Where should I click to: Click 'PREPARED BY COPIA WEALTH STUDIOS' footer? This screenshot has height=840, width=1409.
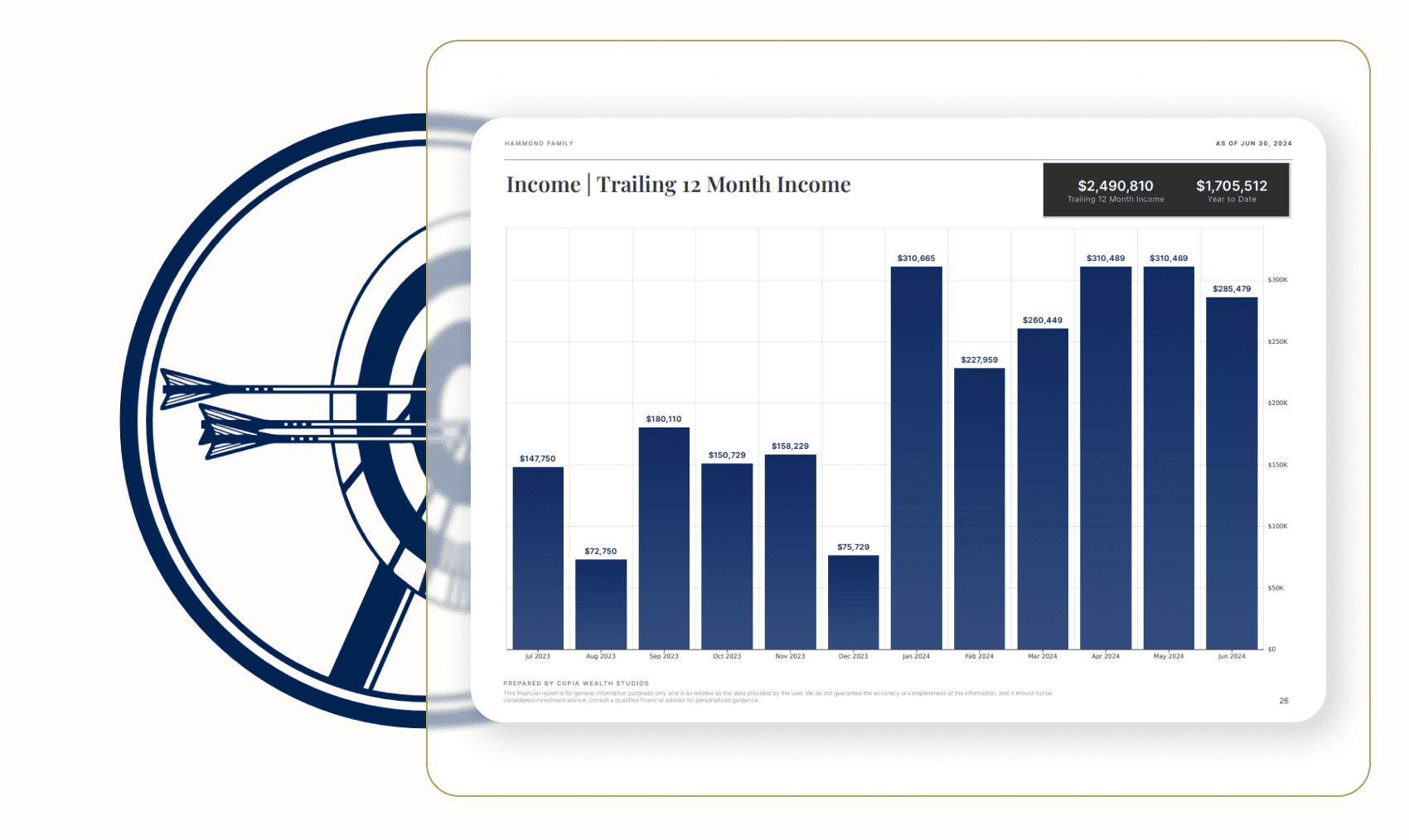click(x=576, y=683)
